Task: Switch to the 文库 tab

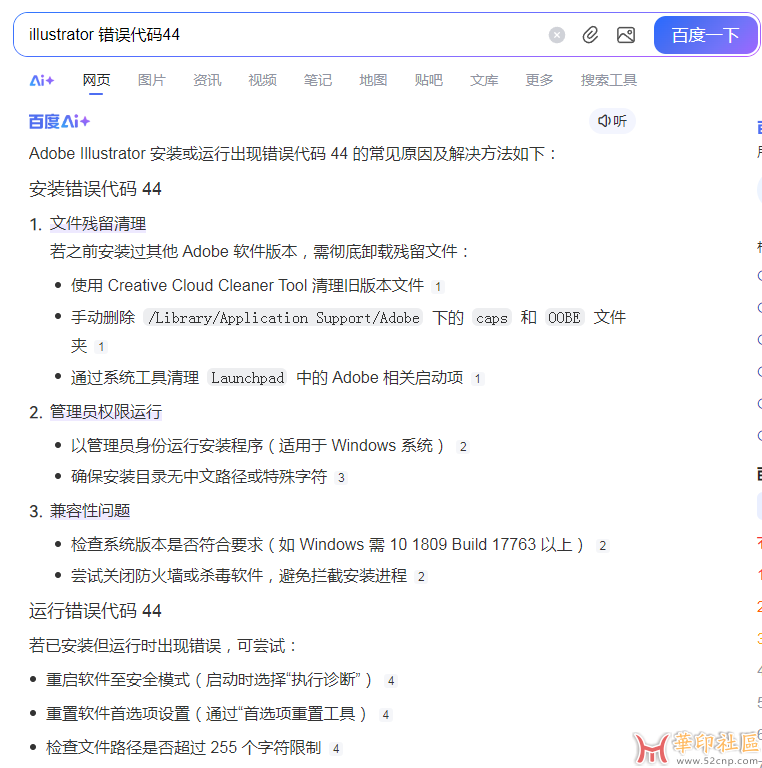Action: tap(484, 80)
